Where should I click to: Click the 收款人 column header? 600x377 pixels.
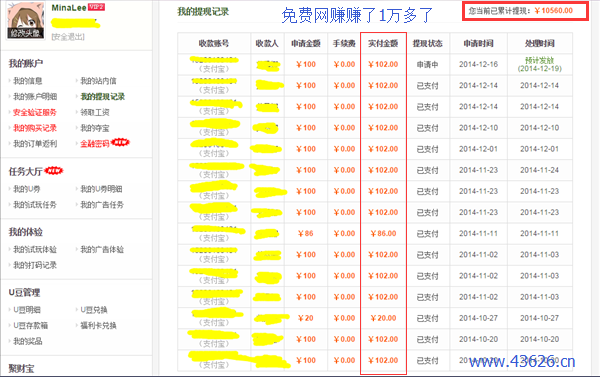tap(267, 43)
